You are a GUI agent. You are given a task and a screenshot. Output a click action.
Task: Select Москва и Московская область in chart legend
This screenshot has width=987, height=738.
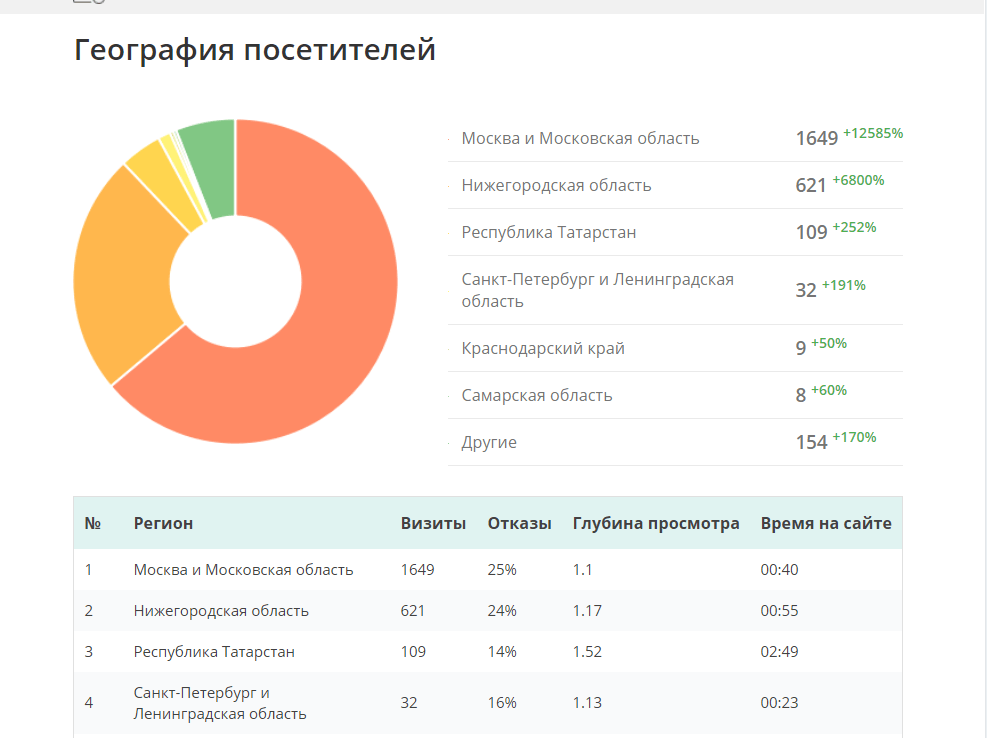(580, 139)
